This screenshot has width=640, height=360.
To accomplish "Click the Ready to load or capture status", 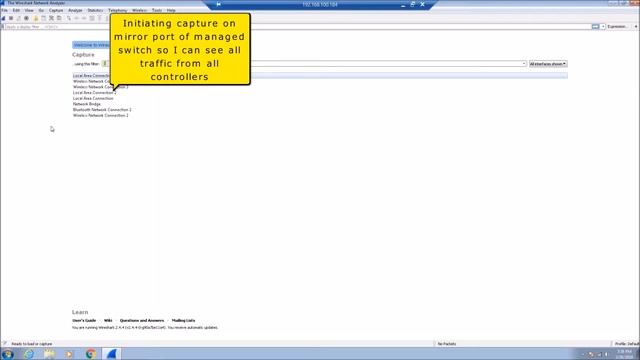I will tap(31, 344).
